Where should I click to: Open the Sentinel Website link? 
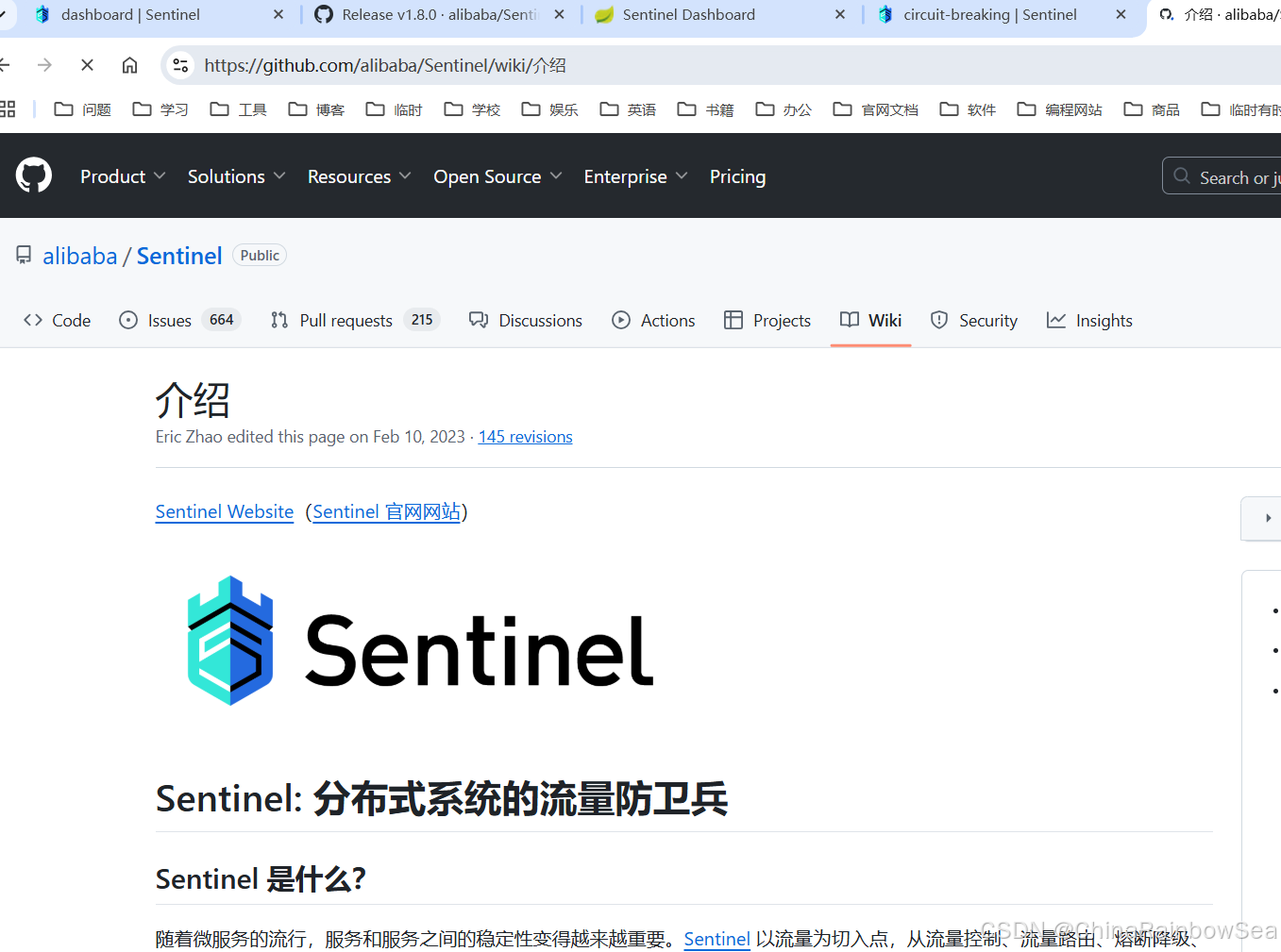(225, 511)
